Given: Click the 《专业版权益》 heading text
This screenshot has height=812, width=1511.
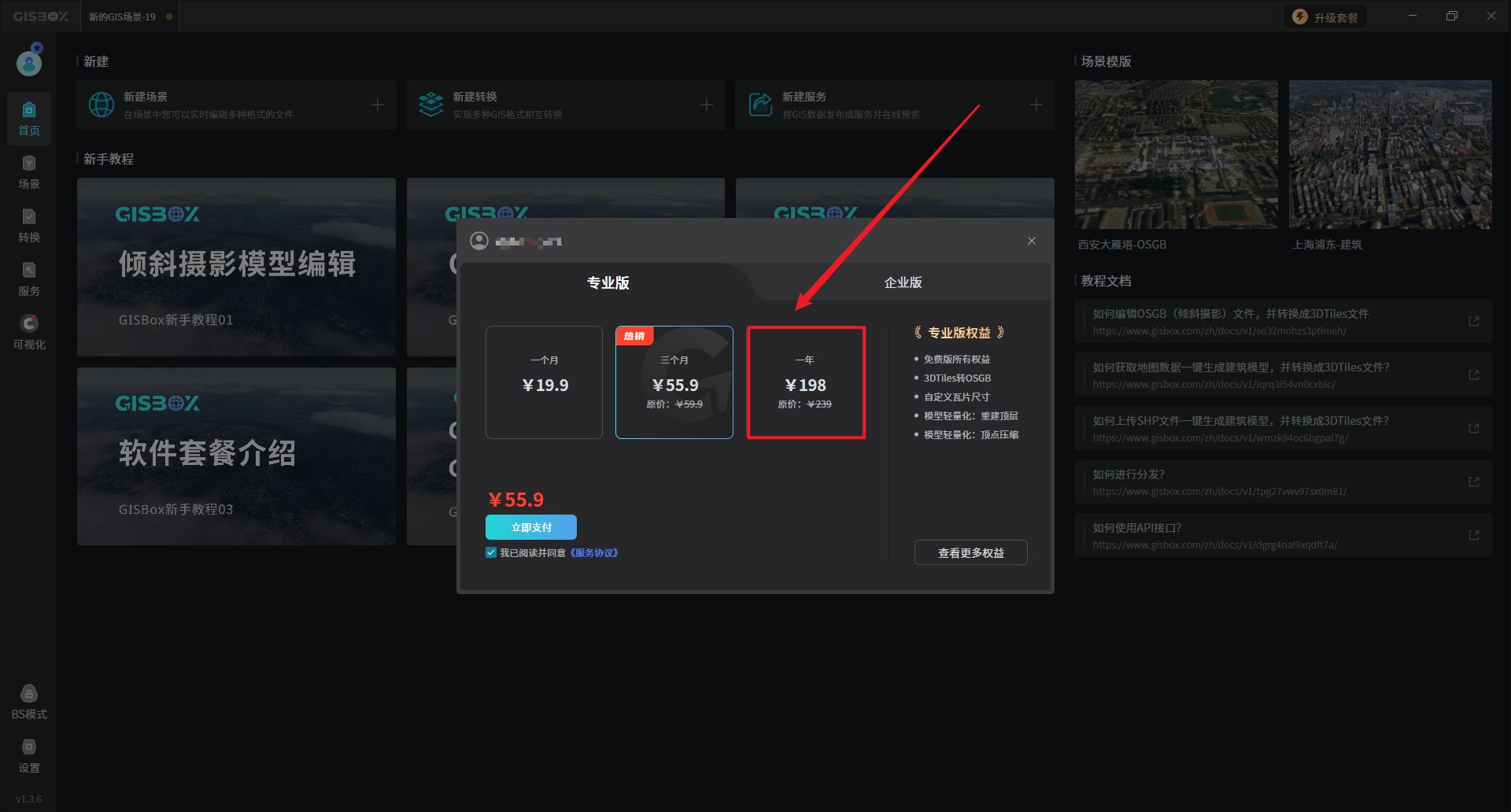Looking at the screenshot, I should tap(959, 333).
